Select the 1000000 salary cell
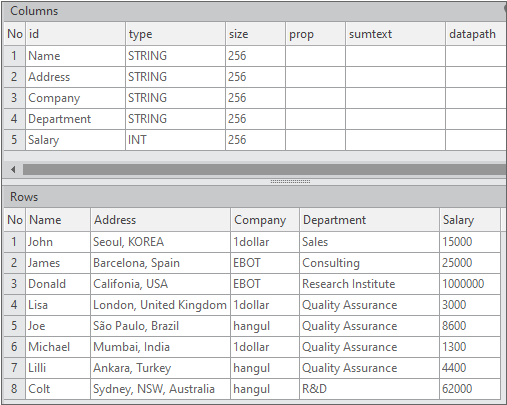507x405 pixels. coord(470,284)
